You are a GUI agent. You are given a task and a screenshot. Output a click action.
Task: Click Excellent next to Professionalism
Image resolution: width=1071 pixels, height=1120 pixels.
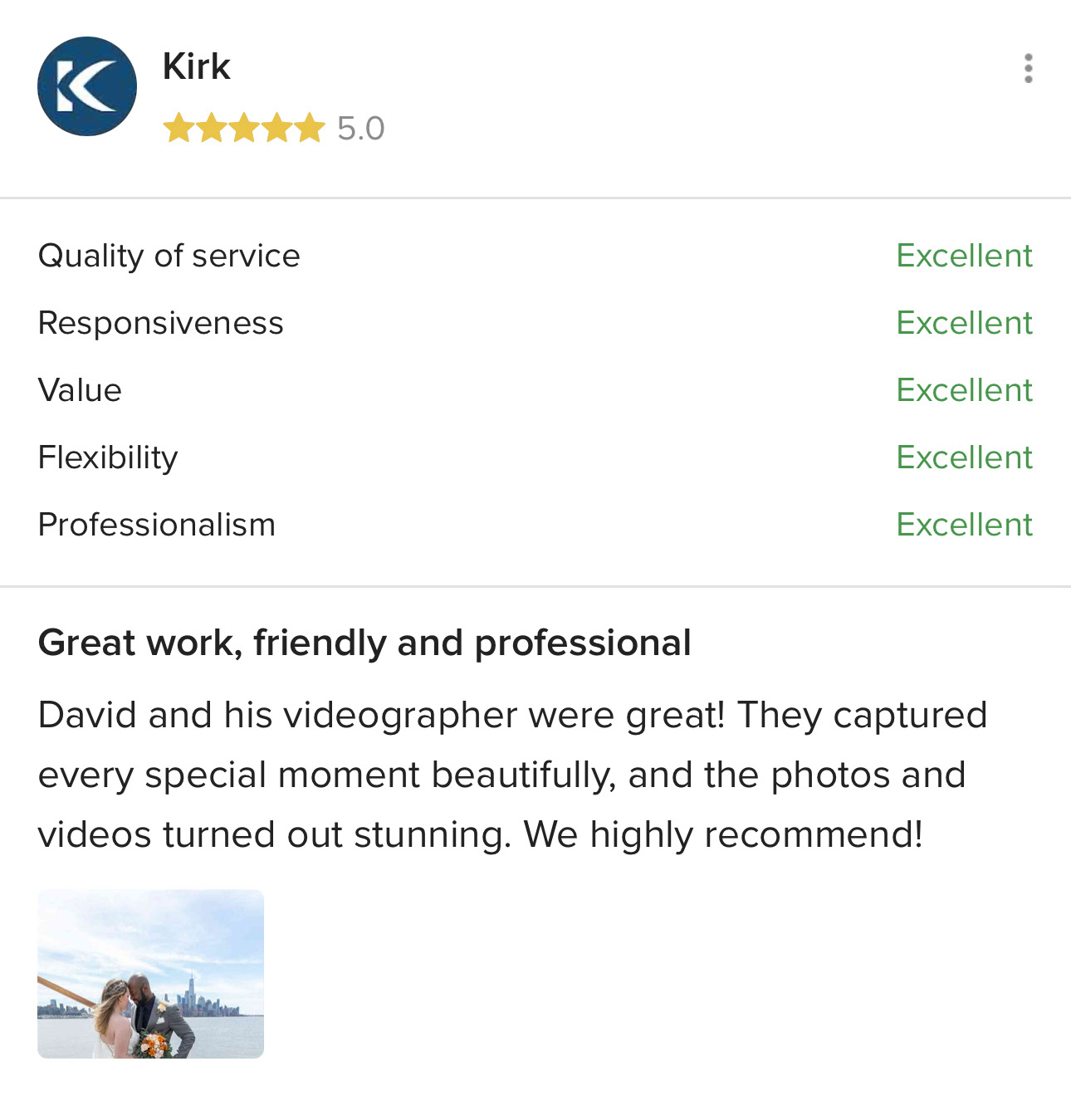coord(965,525)
